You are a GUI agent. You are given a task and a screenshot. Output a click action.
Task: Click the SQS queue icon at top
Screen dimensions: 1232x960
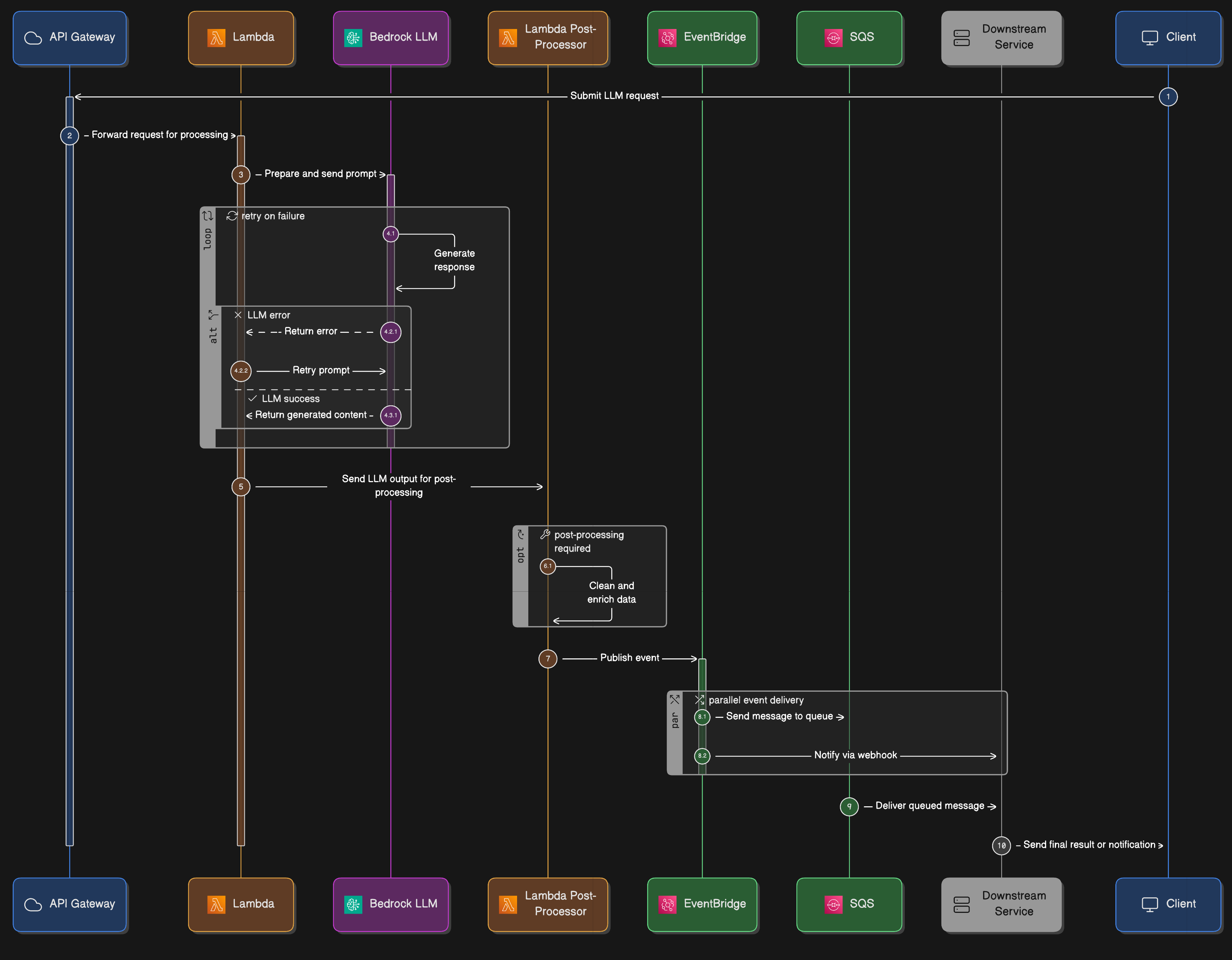pos(833,38)
